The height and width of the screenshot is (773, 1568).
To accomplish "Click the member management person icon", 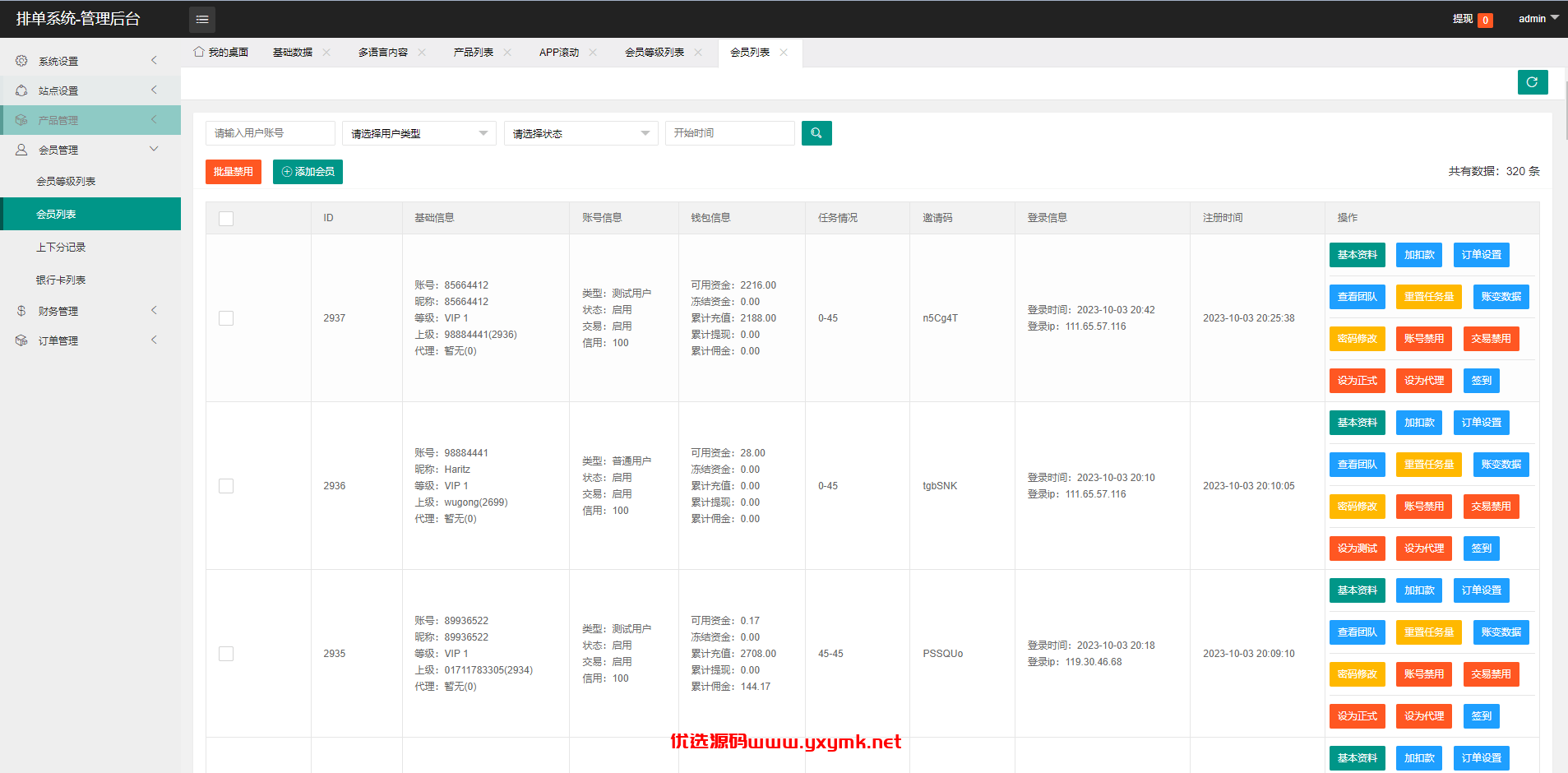I will (x=21, y=150).
